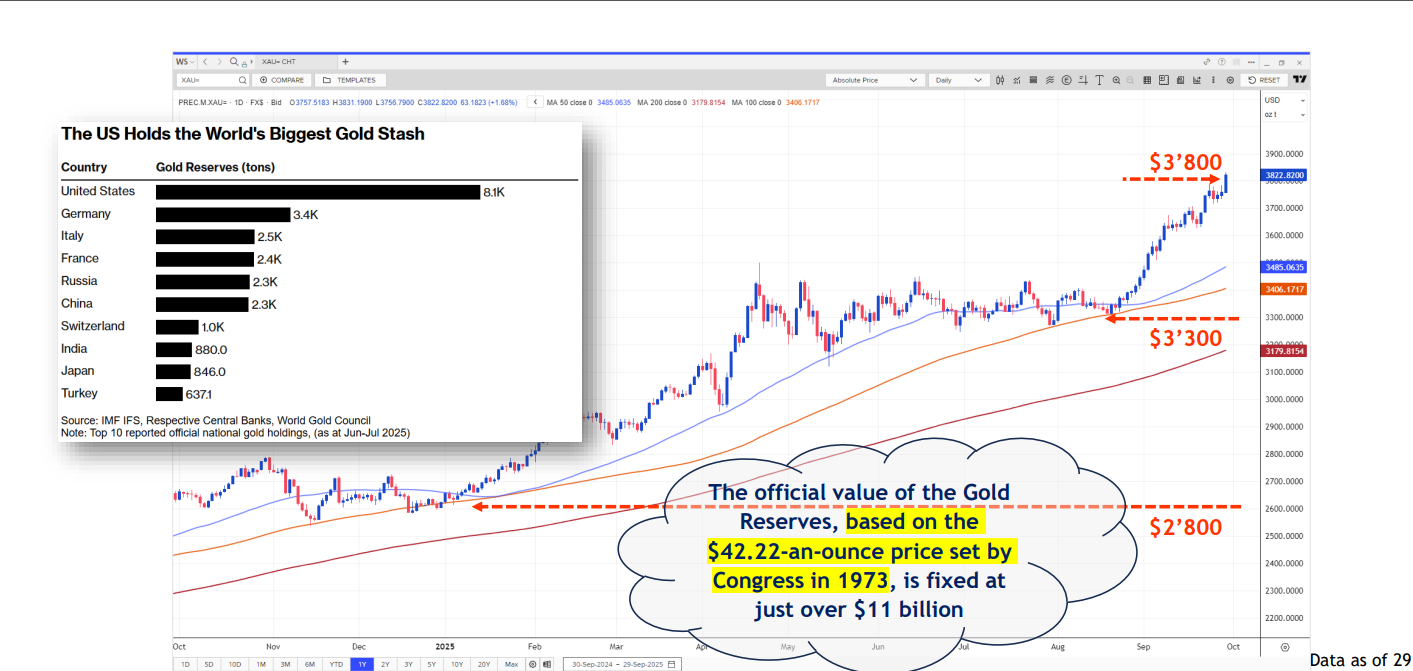This screenshot has width=1413, height=671.
Task: Switch to the YTD time range
Action: 334,664
